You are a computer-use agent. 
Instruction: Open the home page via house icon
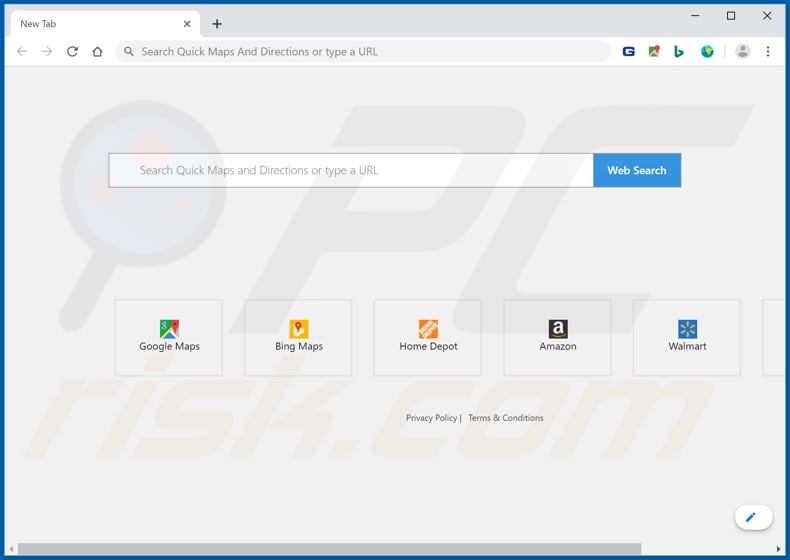[x=98, y=51]
